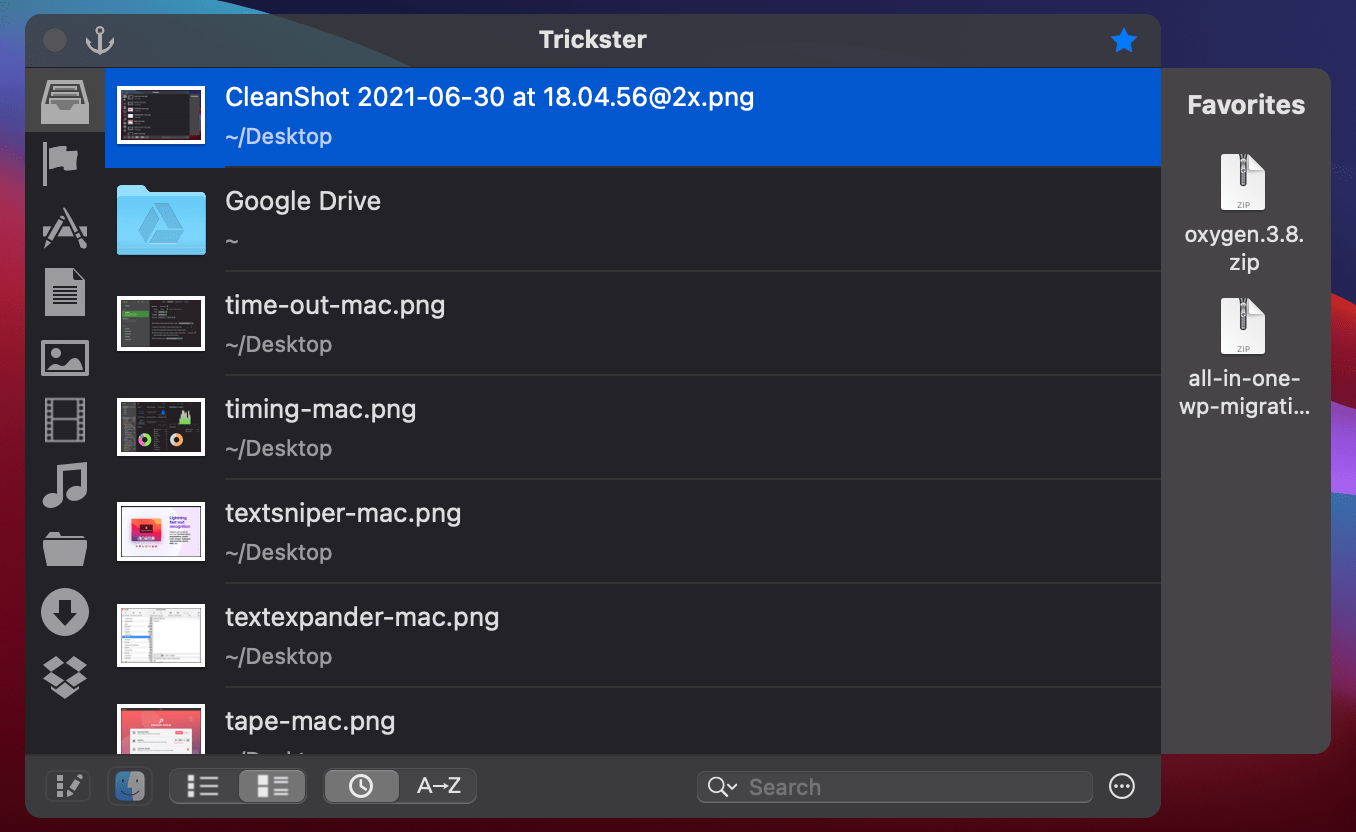Image resolution: width=1356 pixels, height=832 pixels.
Task: Open the Flagged files filter
Action: click(x=60, y=163)
